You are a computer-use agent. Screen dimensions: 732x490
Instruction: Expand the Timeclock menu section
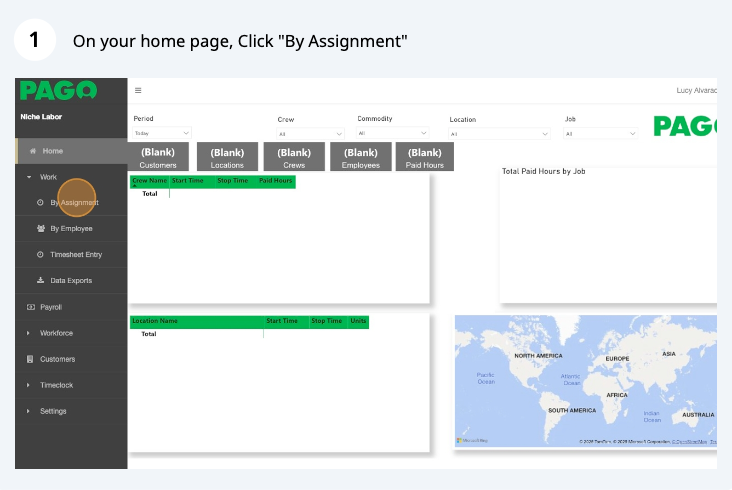(x=29, y=385)
